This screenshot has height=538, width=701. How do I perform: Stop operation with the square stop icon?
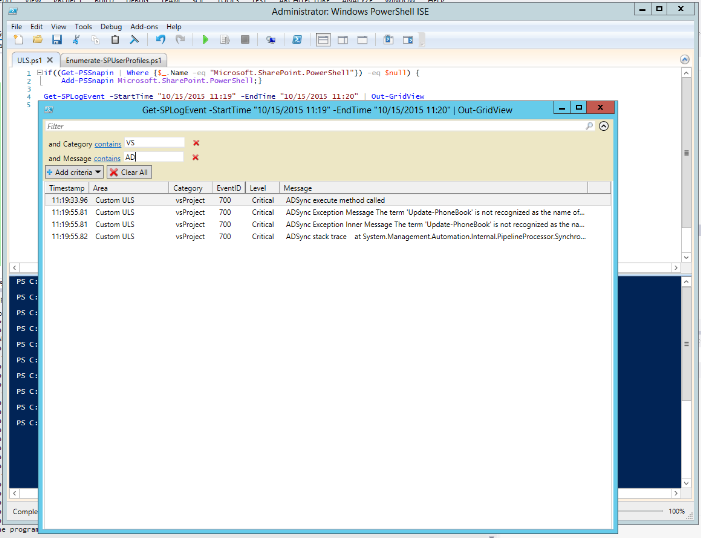pyautogui.click(x=245, y=40)
